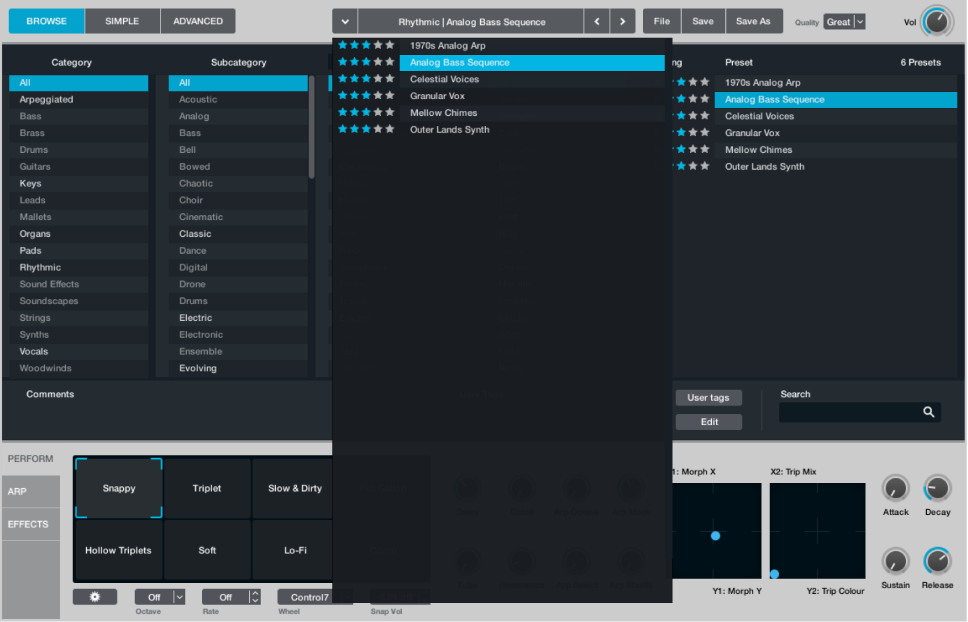Click the Save As button

point(753,20)
